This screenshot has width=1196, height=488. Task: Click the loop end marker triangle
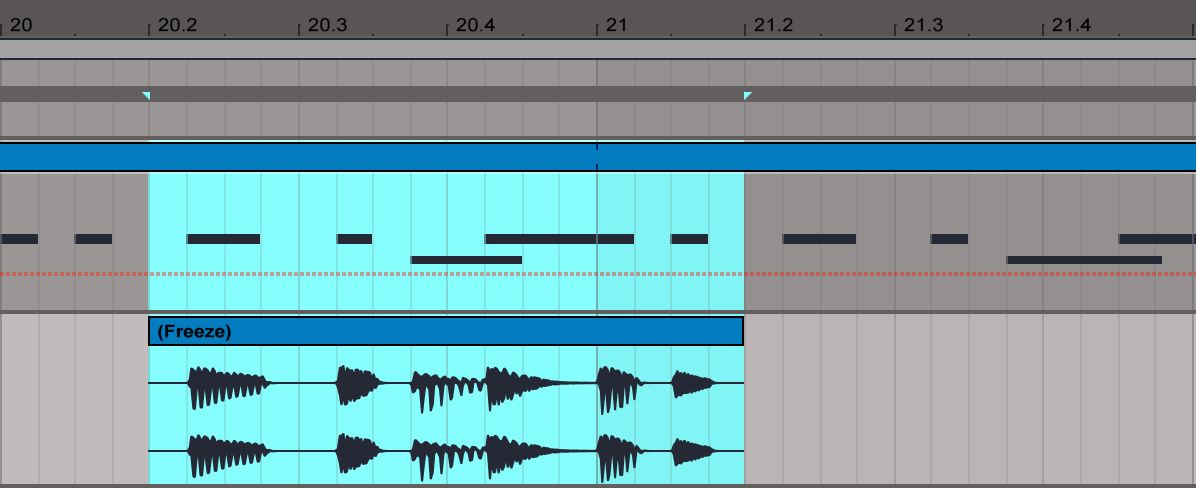click(x=747, y=96)
